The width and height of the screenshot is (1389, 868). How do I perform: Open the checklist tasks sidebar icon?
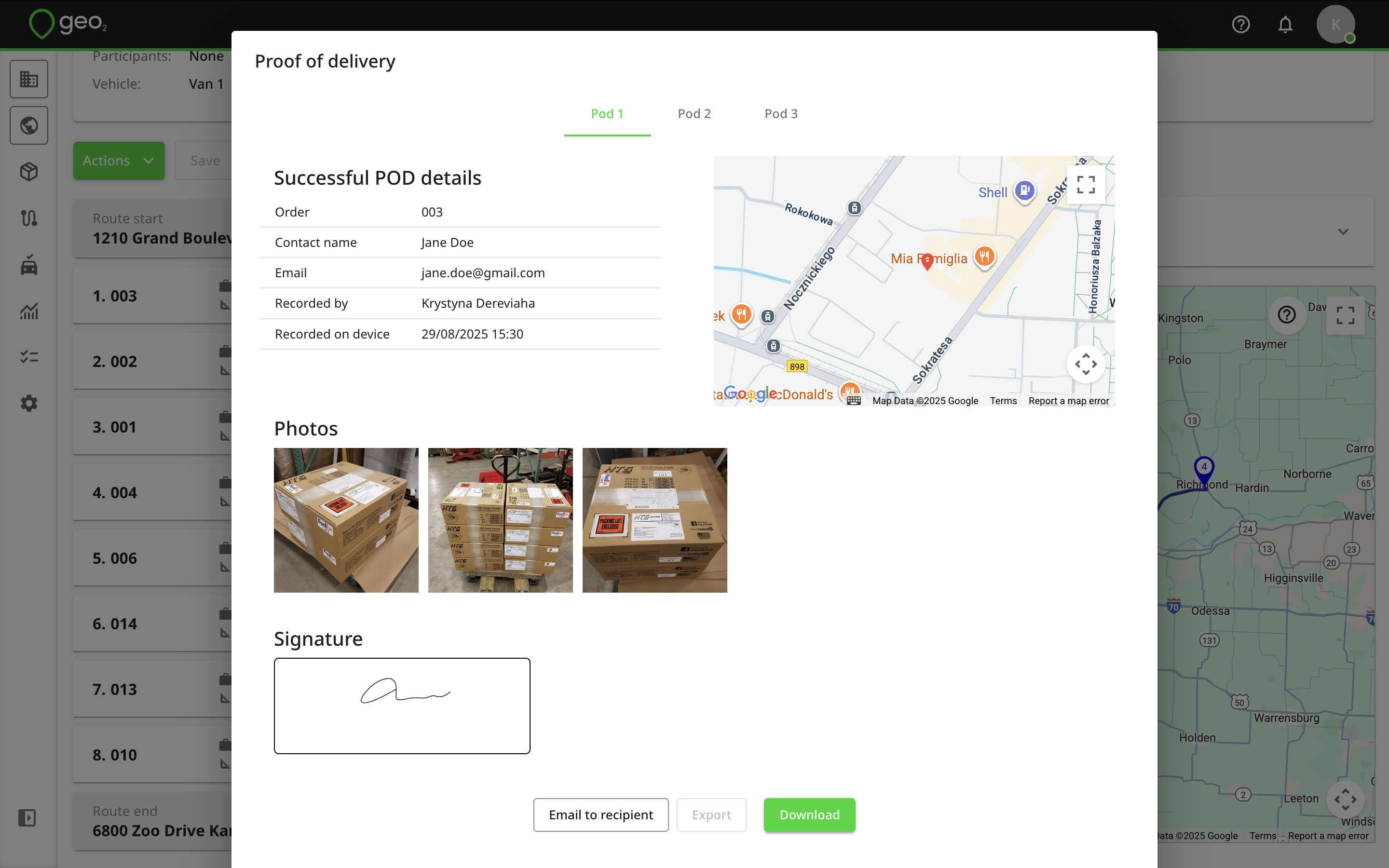[x=29, y=357]
